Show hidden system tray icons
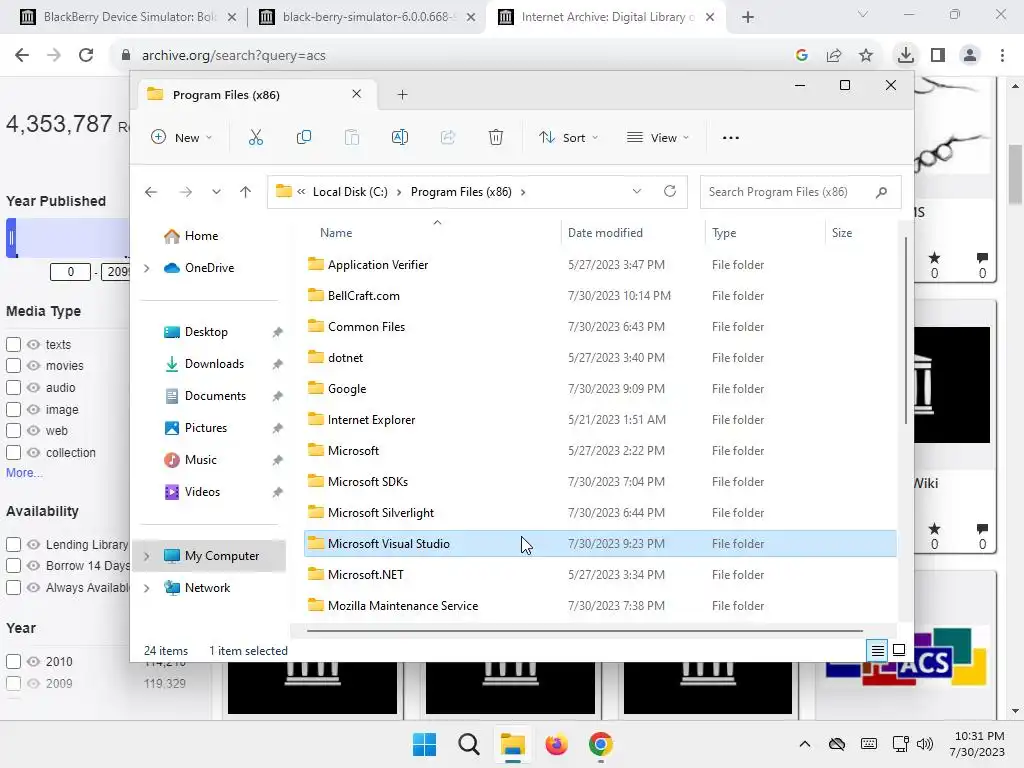This screenshot has height=768, width=1024. point(805,744)
